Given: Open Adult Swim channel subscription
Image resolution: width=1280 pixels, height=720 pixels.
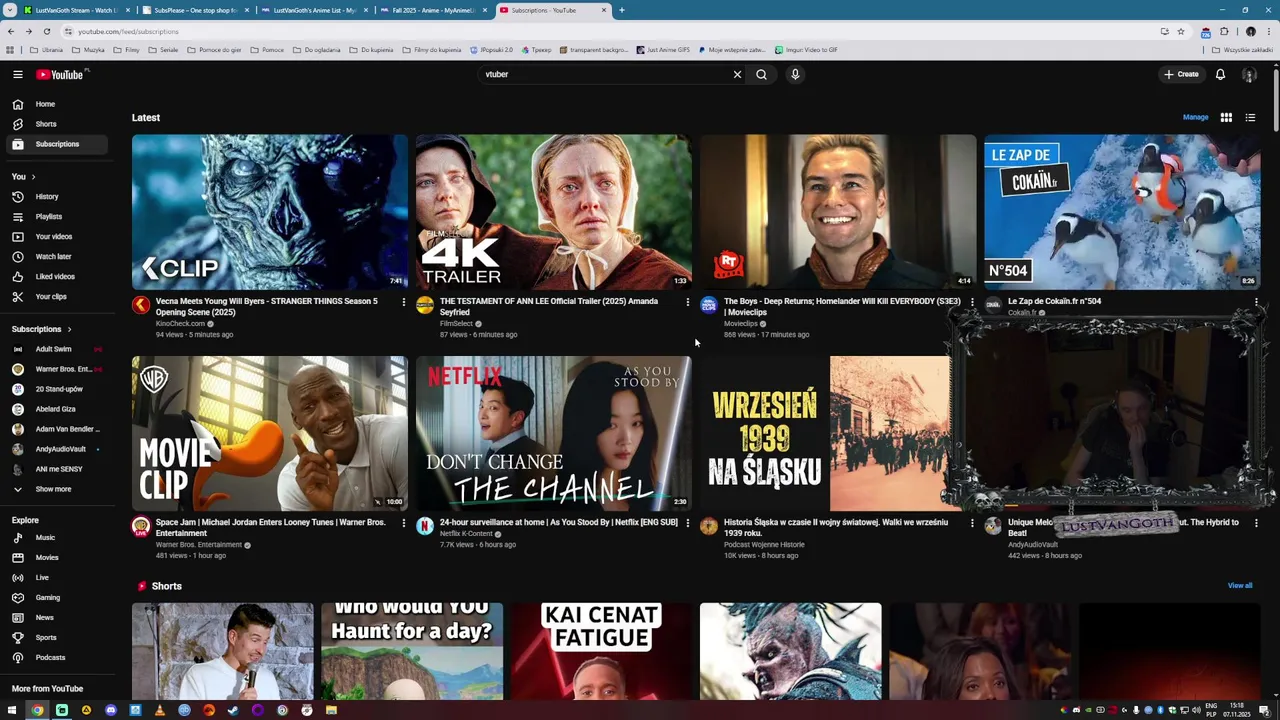Looking at the screenshot, I should [x=58, y=349].
